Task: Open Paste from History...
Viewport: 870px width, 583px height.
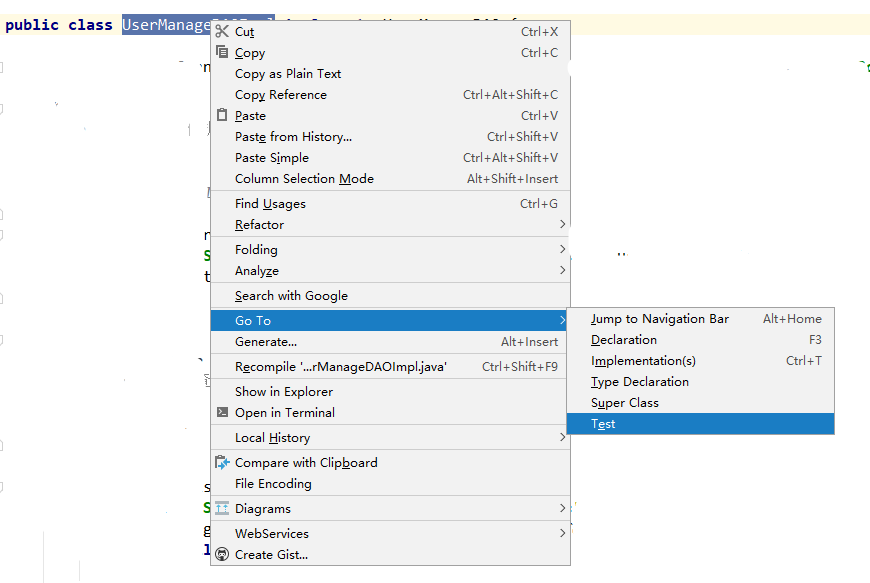Action: pyautogui.click(x=390, y=136)
